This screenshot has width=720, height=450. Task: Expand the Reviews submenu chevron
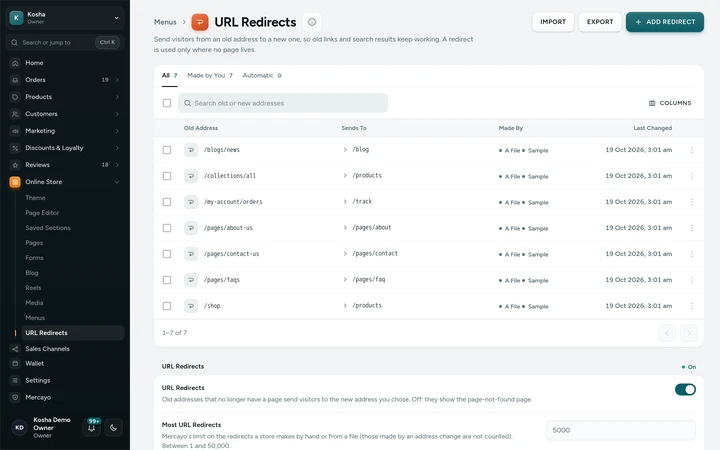click(x=117, y=165)
